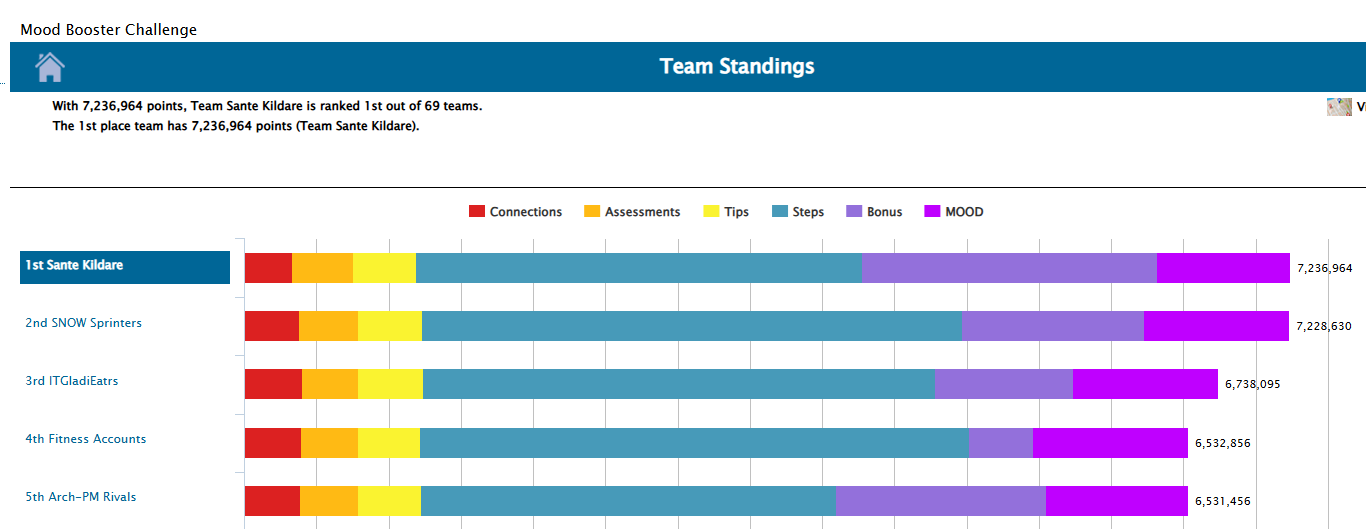Click the yellow Tips segment of Arch-PM Rivals' bar
1366x529 pixels.
389,501
